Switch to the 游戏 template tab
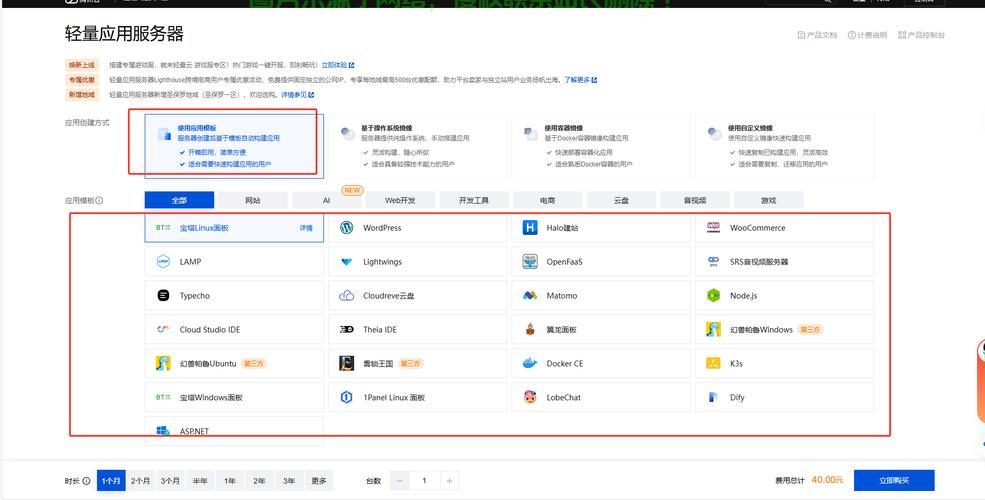Image resolution: width=985 pixels, height=500 pixels. [x=768, y=200]
